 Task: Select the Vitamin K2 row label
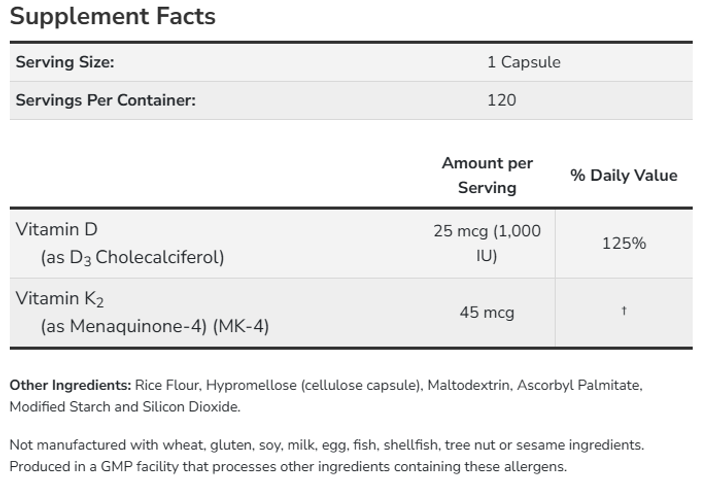pyautogui.click(x=60, y=299)
